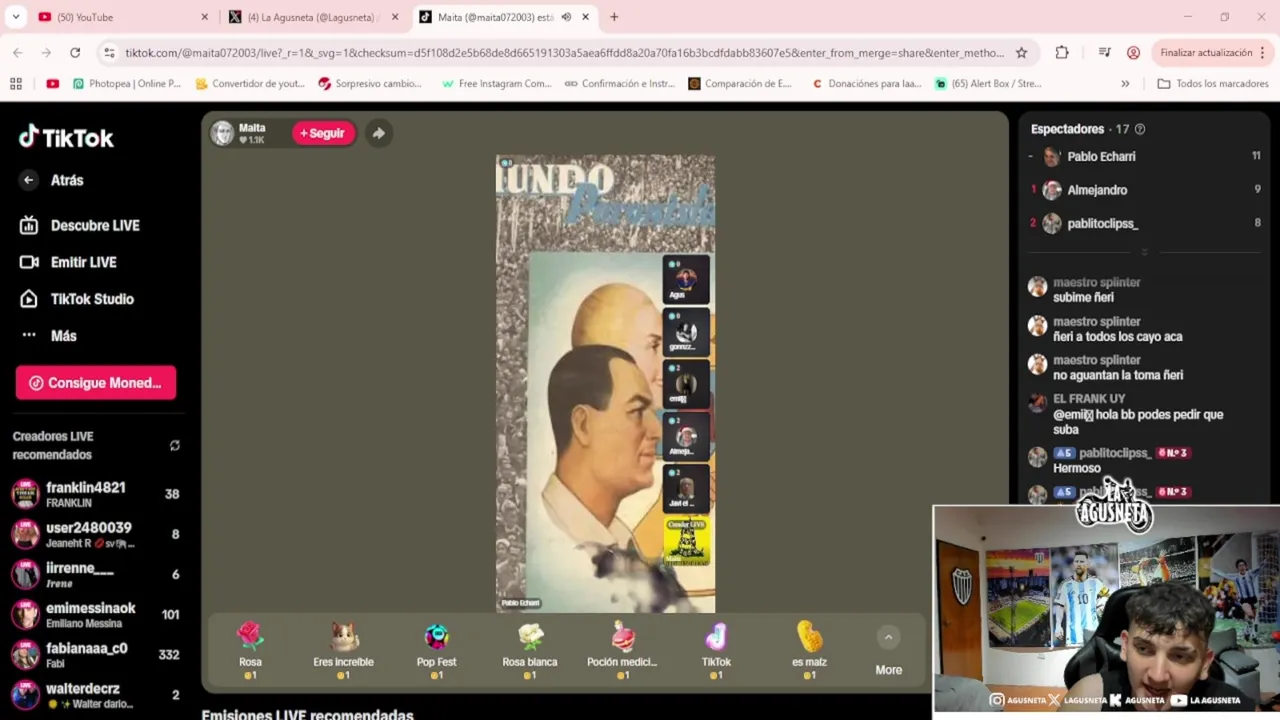Go back with Atrás arrow
Screen dimensions: 1280x720
pyautogui.click(x=28, y=180)
